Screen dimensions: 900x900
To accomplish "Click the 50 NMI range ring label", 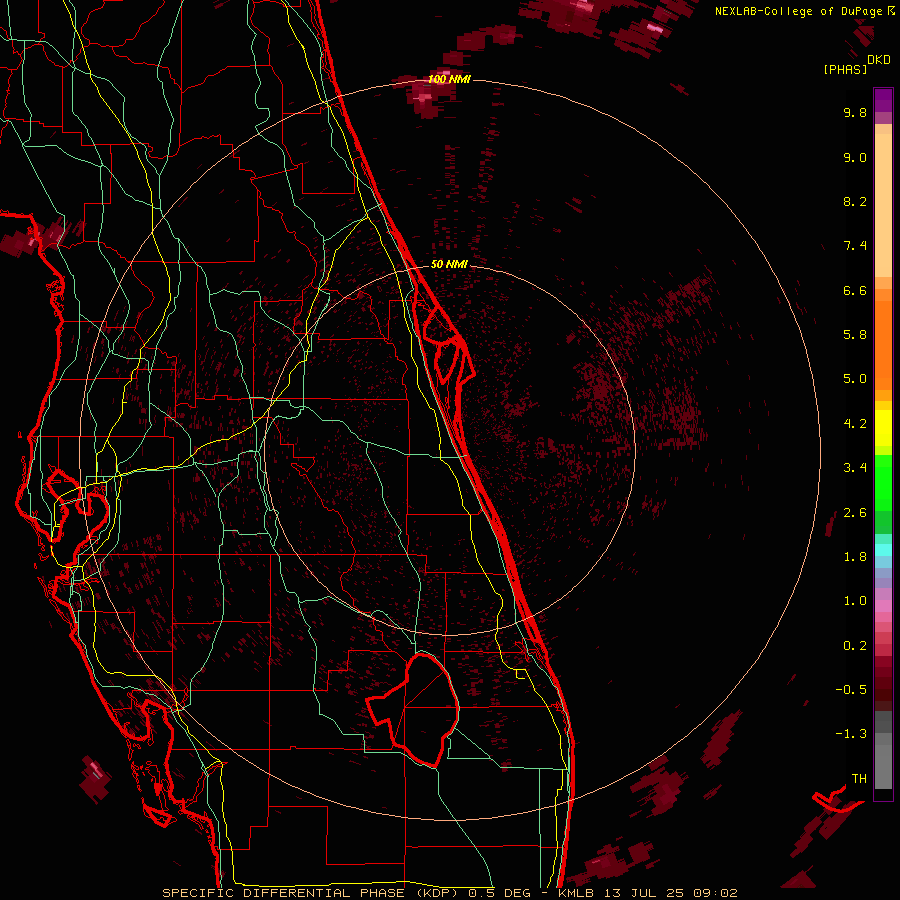I will click(449, 264).
